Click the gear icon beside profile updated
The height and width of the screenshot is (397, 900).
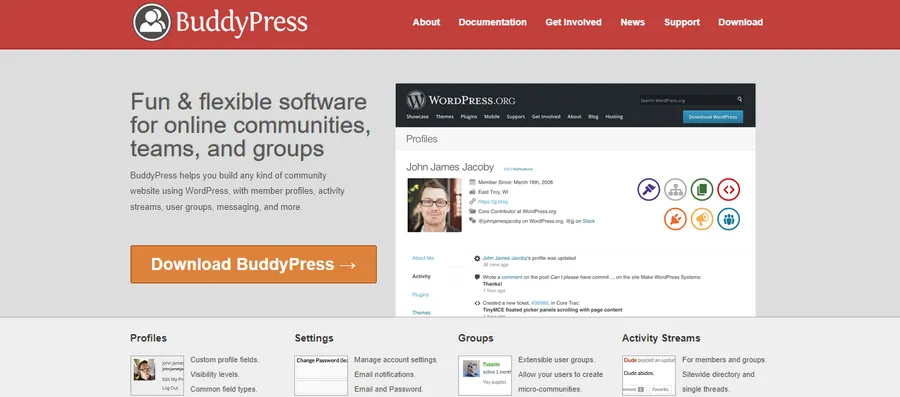coord(477,258)
